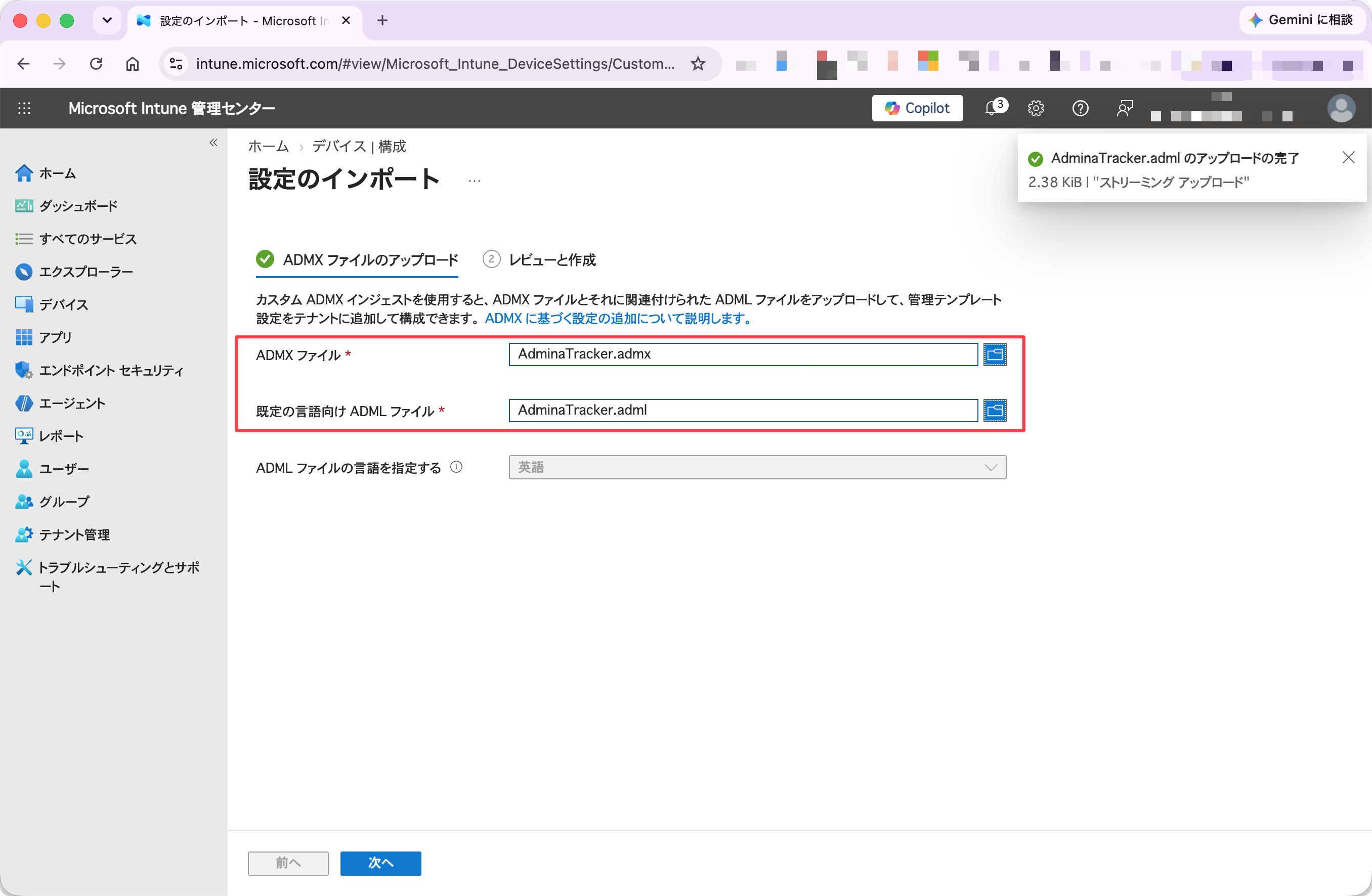Open the help question mark icon
Image resolution: width=1372 pixels, height=896 pixels.
pyautogui.click(x=1080, y=108)
